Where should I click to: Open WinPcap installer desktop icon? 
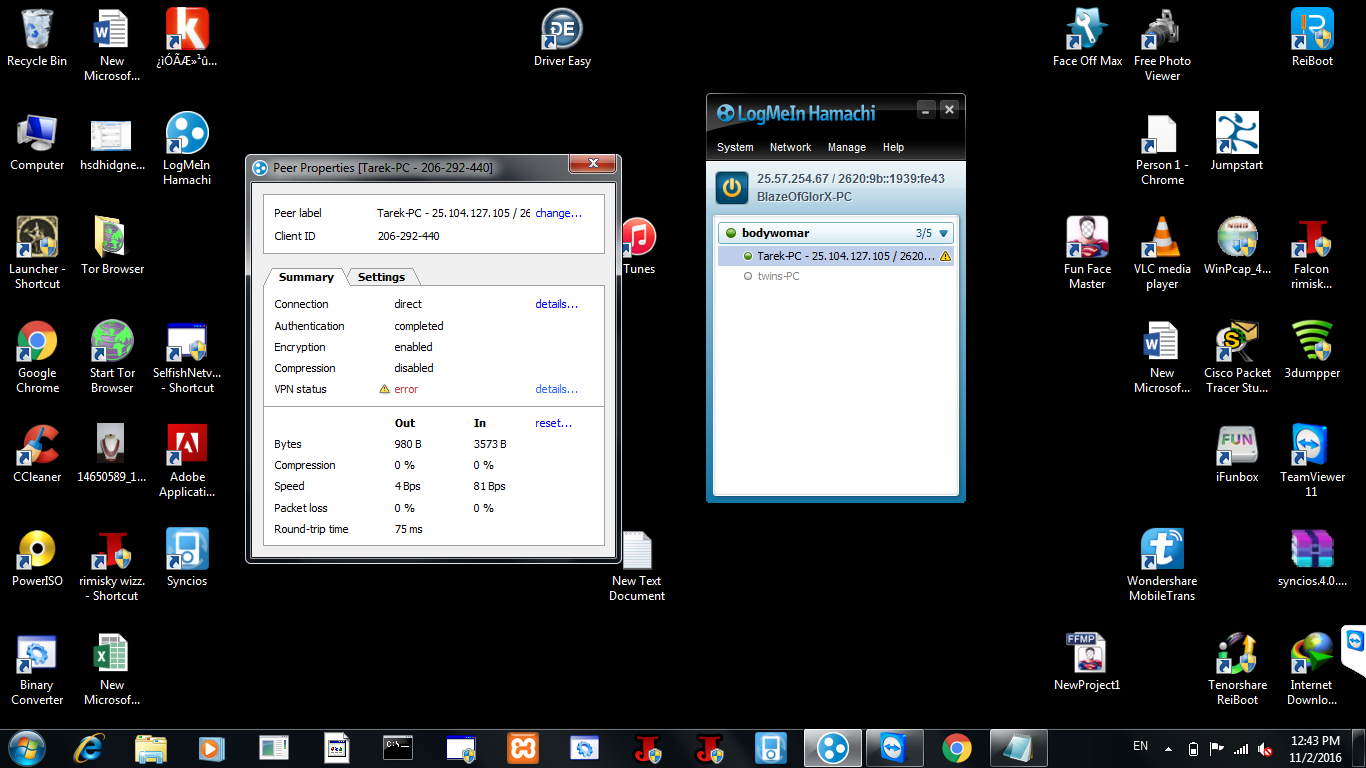point(1237,246)
